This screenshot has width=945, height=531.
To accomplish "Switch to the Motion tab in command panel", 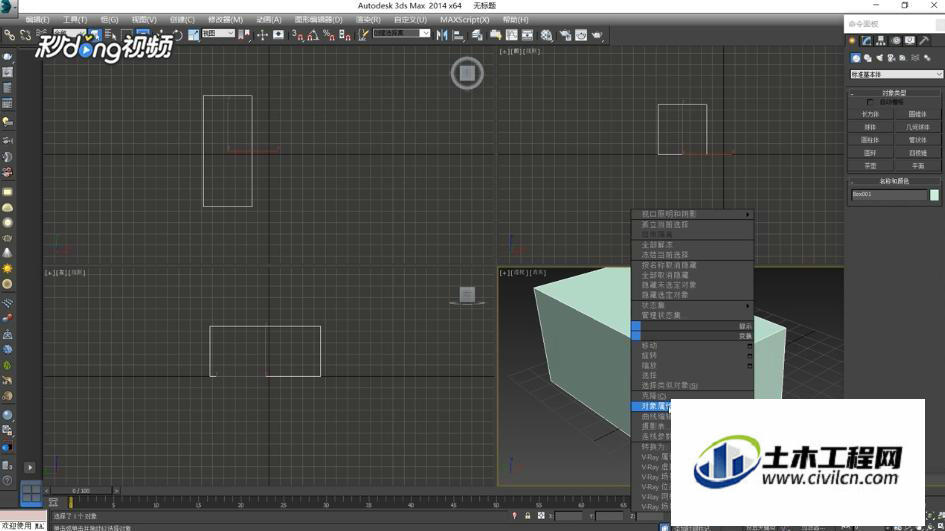I will 896,40.
